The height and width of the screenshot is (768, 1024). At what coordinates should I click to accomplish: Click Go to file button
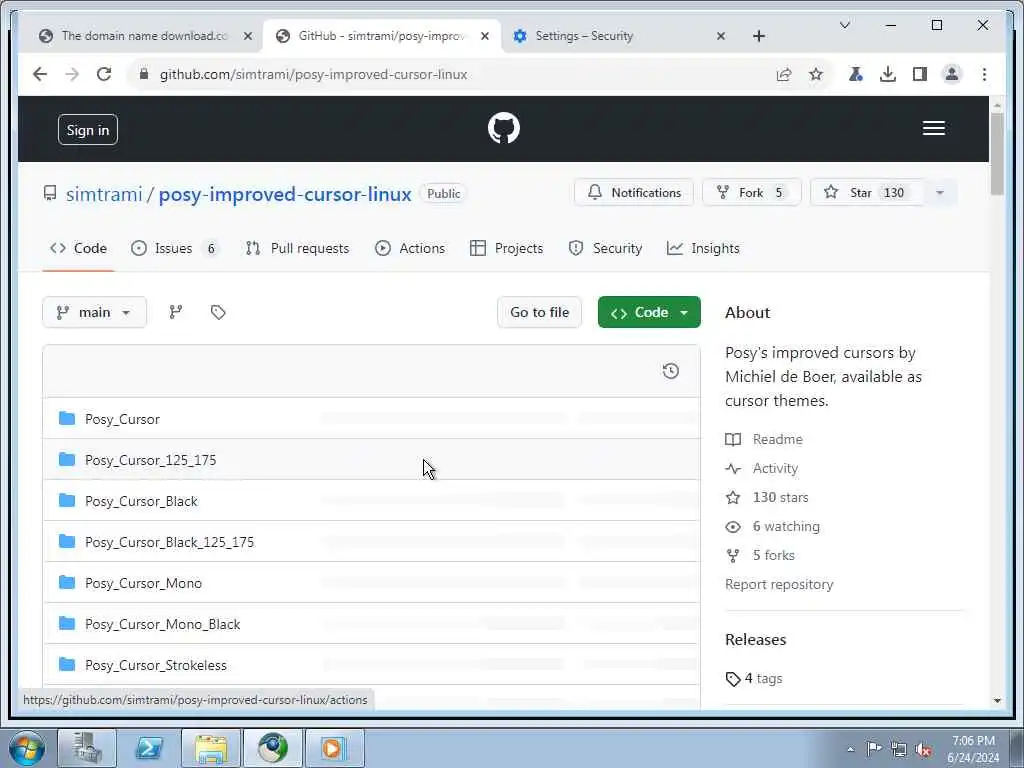[x=539, y=312]
